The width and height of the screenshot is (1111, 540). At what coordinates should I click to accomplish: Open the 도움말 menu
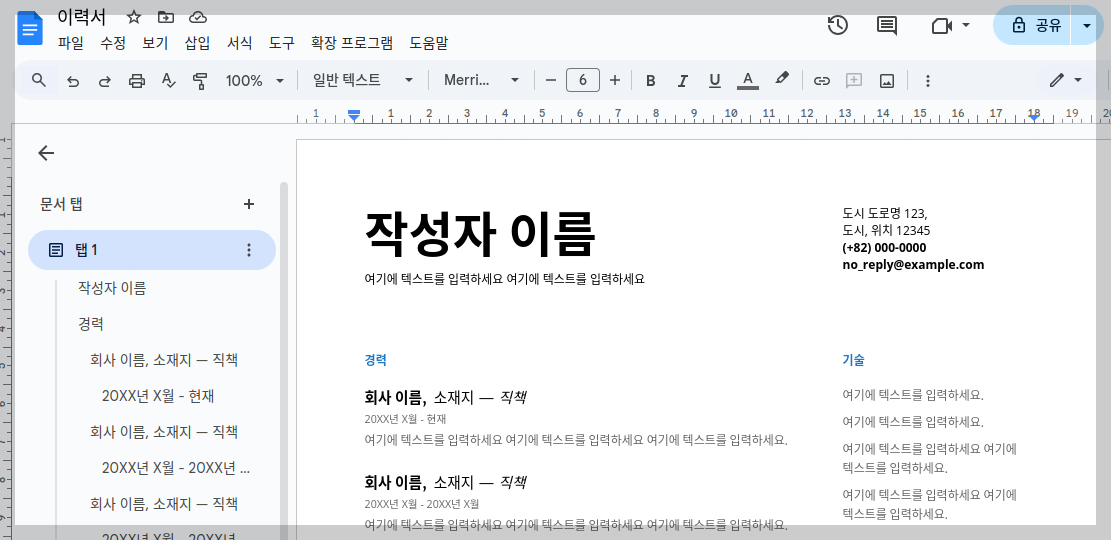(429, 43)
